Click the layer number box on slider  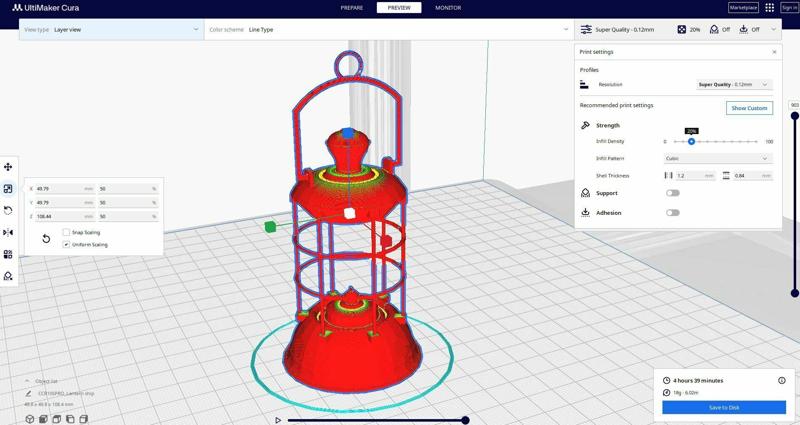[x=794, y=105]
